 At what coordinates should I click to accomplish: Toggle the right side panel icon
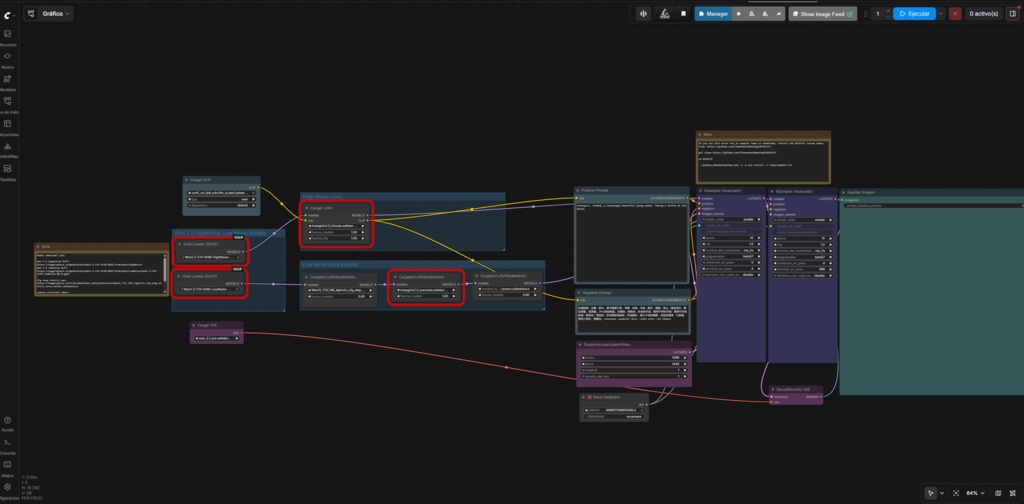tap(1012, 14)
